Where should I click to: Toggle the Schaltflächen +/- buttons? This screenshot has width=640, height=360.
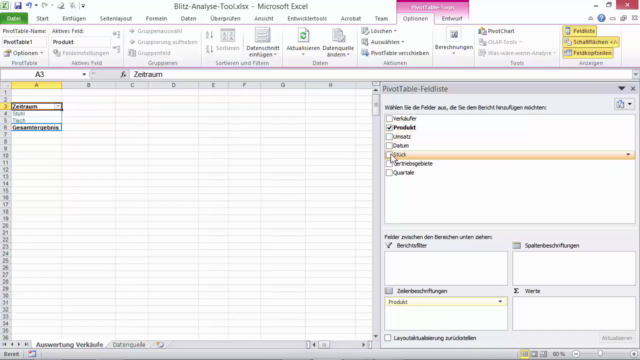(x=591, y=42)
